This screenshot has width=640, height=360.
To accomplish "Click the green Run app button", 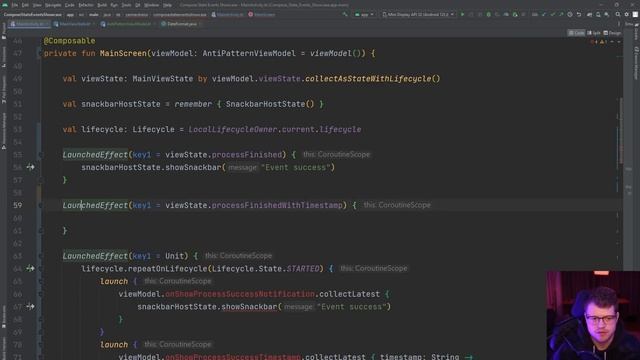I will pos(462,14).
